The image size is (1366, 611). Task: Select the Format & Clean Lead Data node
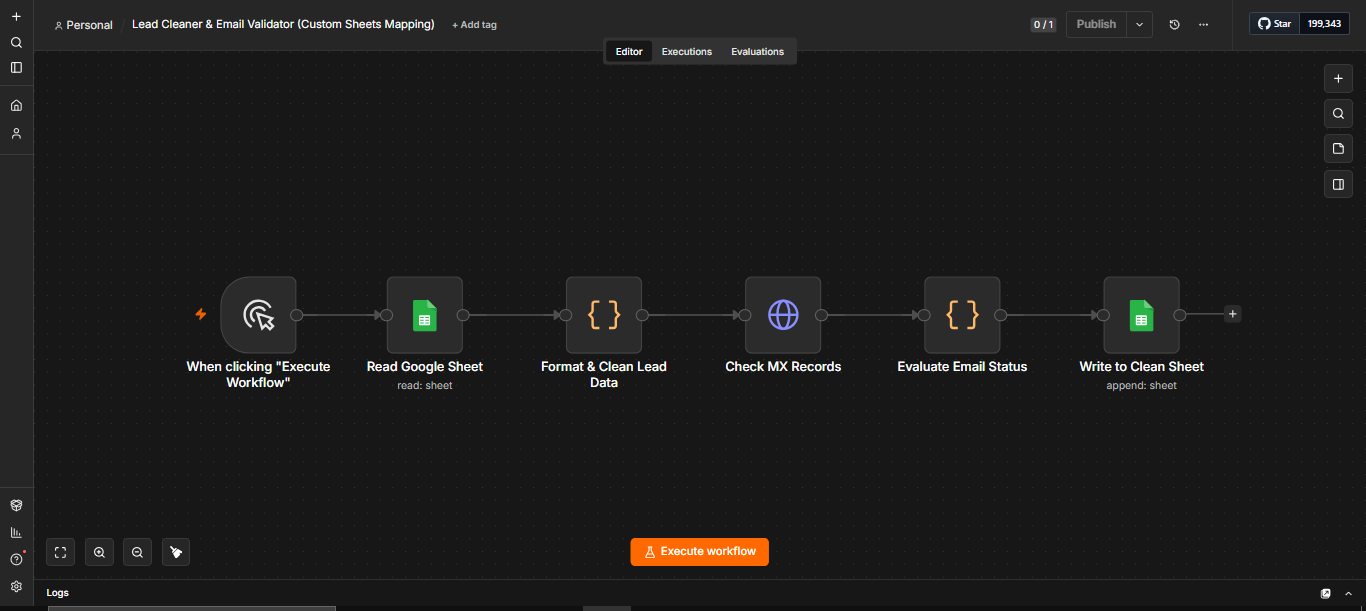pos(604,315)
